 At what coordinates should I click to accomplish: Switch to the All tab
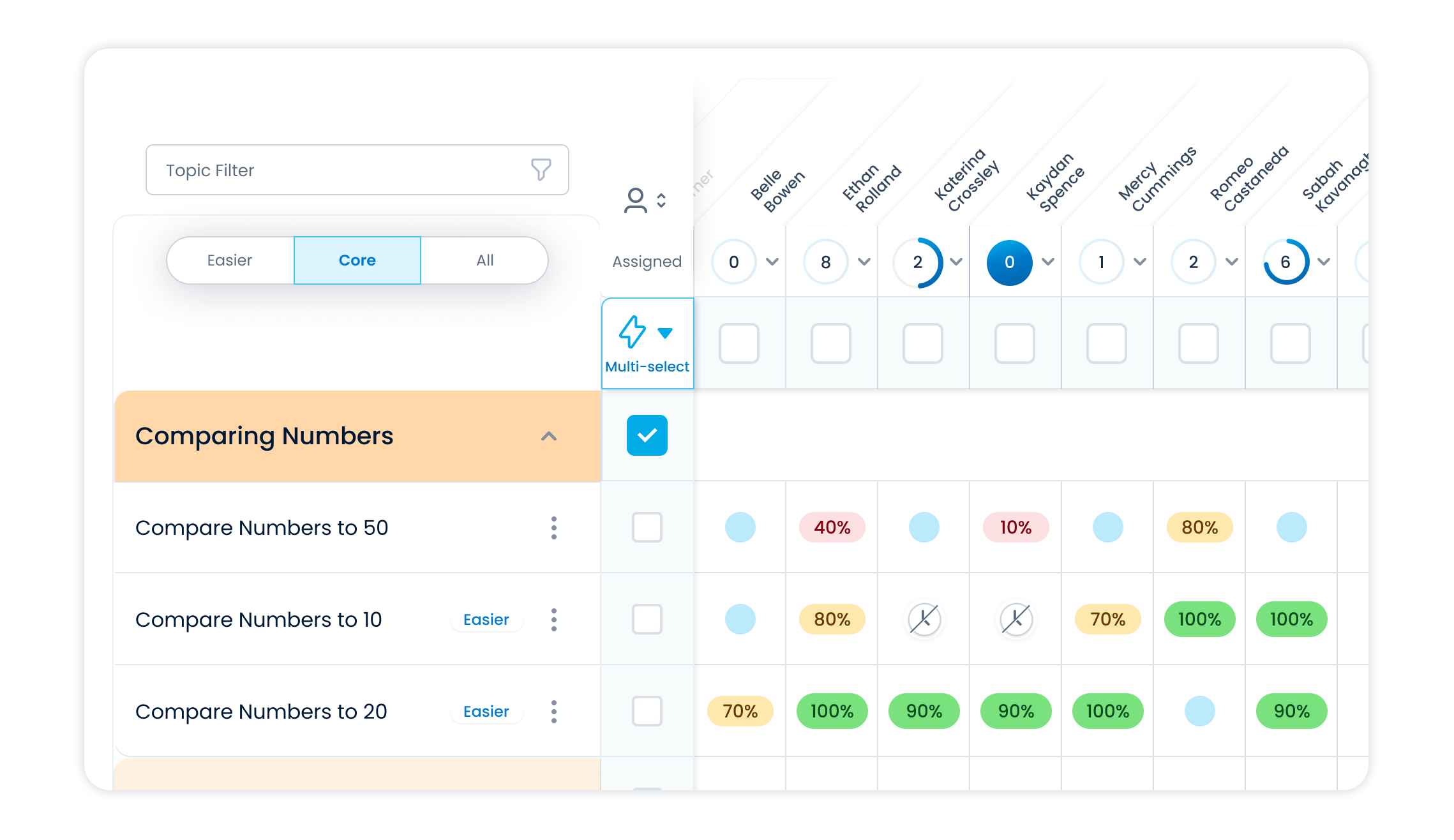point(484,260)
